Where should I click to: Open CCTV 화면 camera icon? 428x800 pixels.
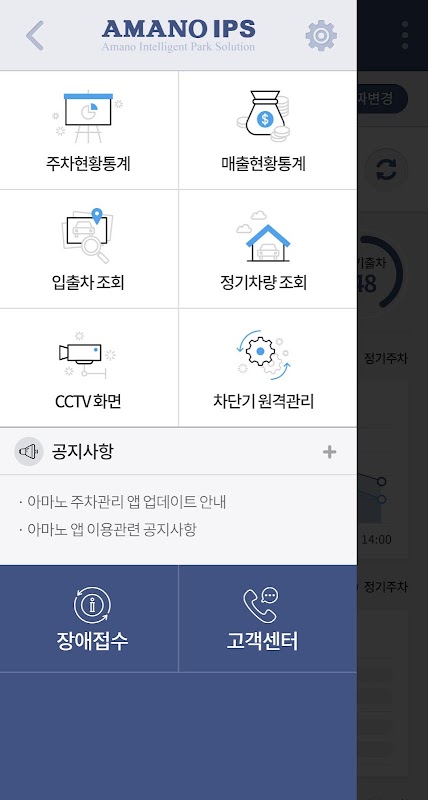pyautogui.click(x=88, y=355)
